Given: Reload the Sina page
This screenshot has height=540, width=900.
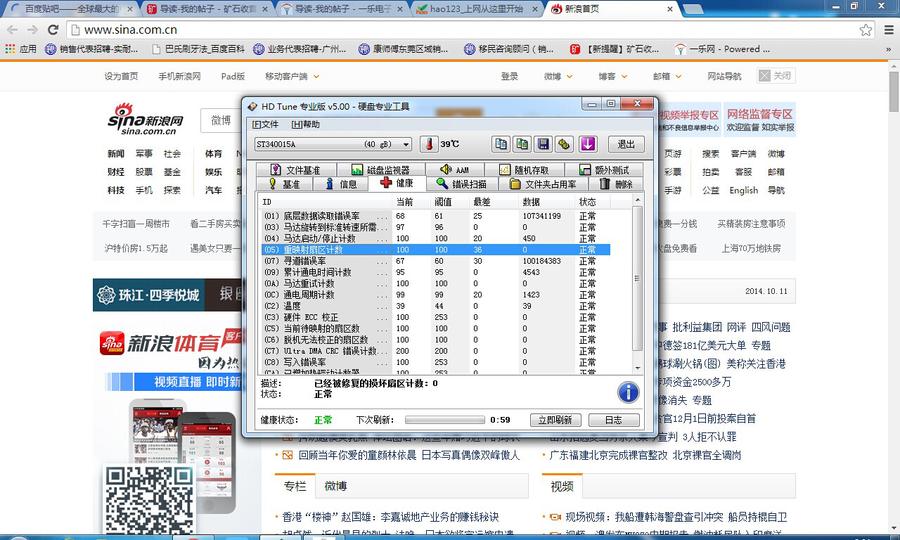Looking at the screenshot, I should pos(53,30).
